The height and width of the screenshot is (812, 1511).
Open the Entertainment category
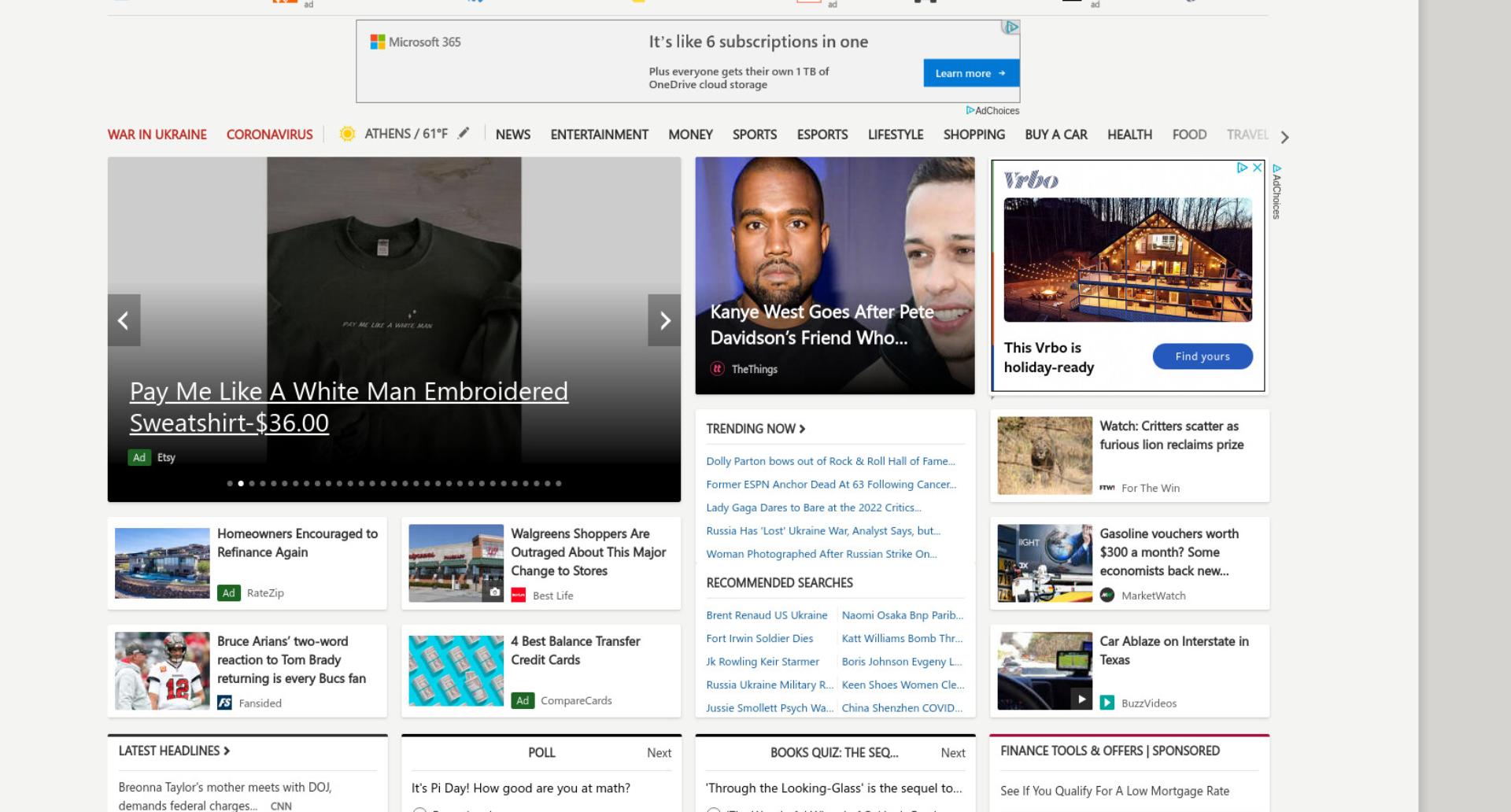point(600,135)
